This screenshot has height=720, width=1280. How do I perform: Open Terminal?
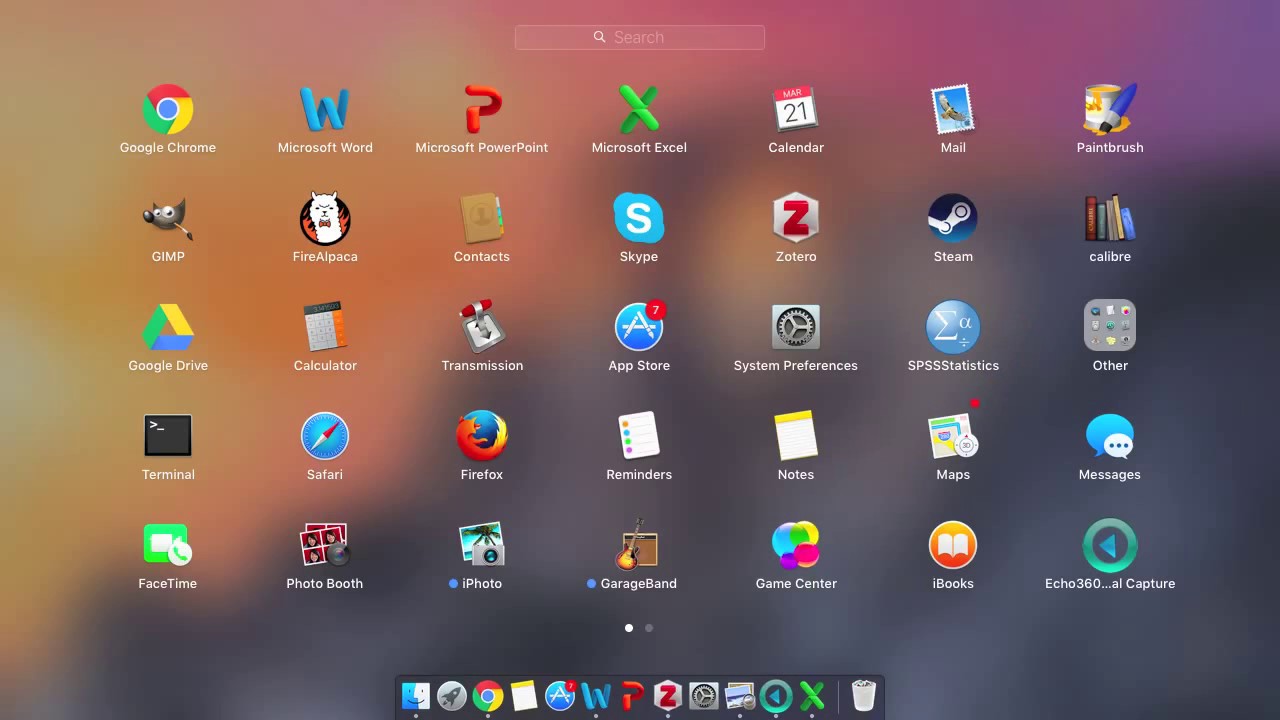tap(168, 437)
